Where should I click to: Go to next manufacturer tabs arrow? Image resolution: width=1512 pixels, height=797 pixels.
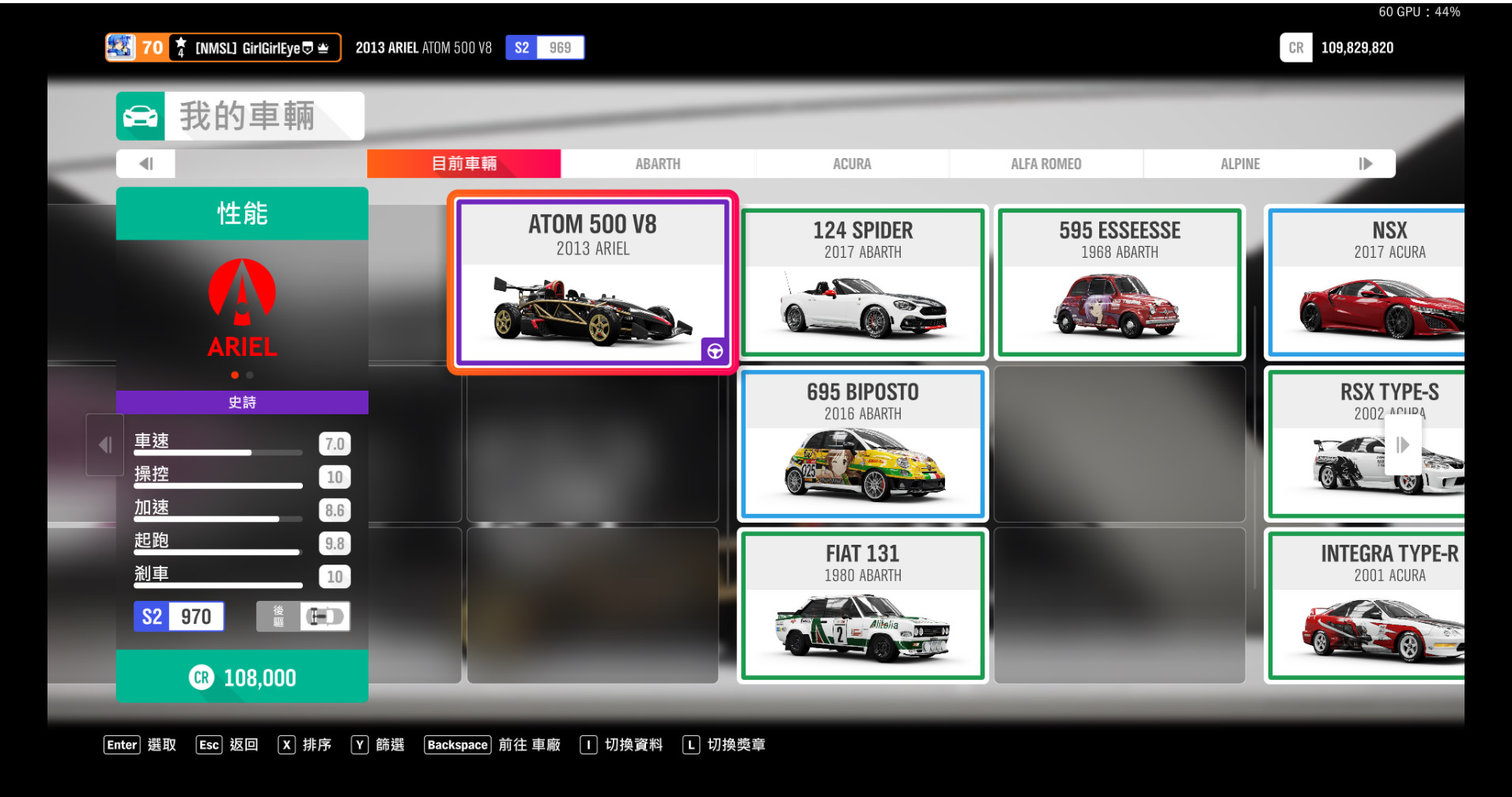tap(1366, 164)
